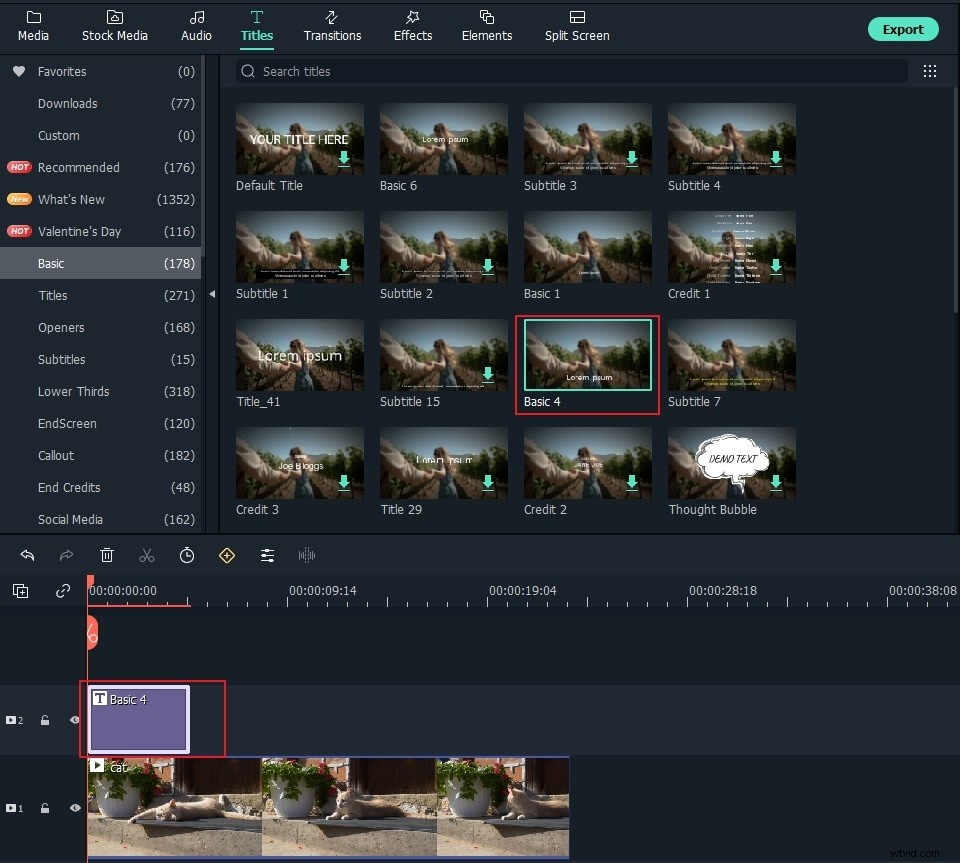Add a keyframe with the diamond icon
This screenshot has height=863, width=960.
[227, 555]
